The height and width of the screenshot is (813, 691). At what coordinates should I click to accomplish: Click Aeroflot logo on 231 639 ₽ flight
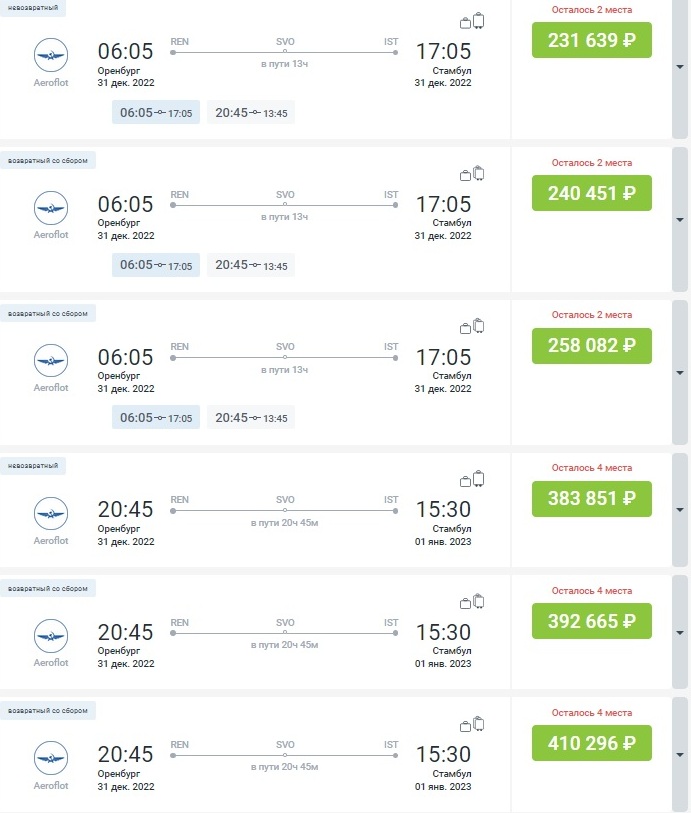51,55
